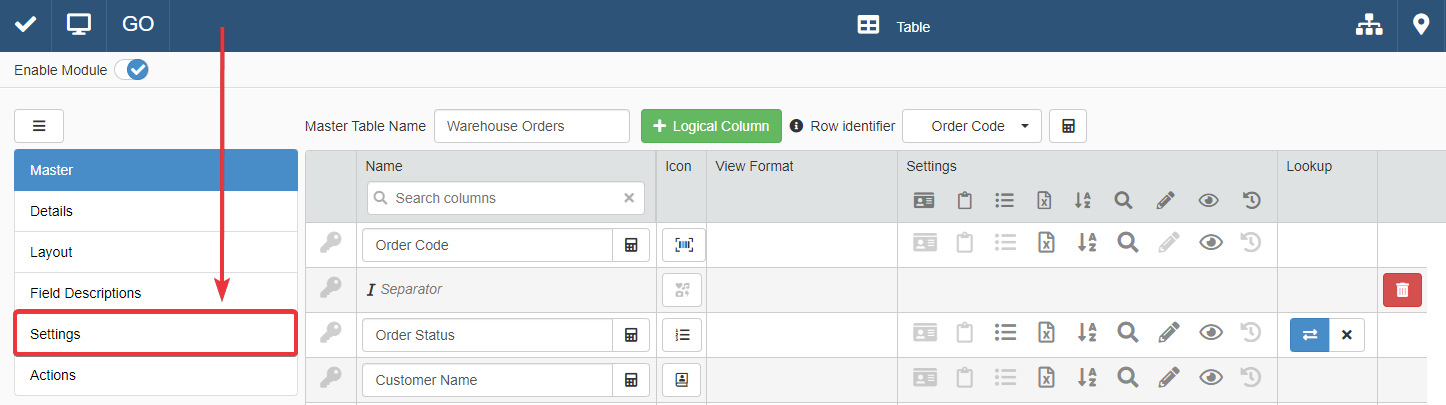Toggle eye visibility for Order Code row
This screenshot has width=1446, height=405.
1210,243
